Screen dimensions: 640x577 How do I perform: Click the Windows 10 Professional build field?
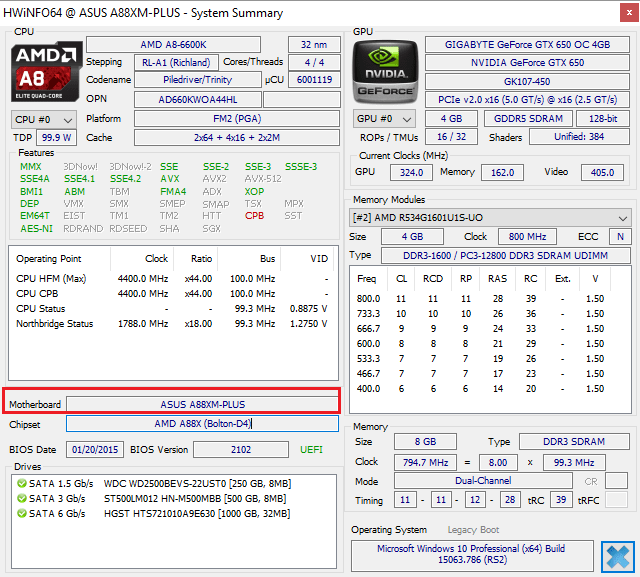[x=472, y=556]
